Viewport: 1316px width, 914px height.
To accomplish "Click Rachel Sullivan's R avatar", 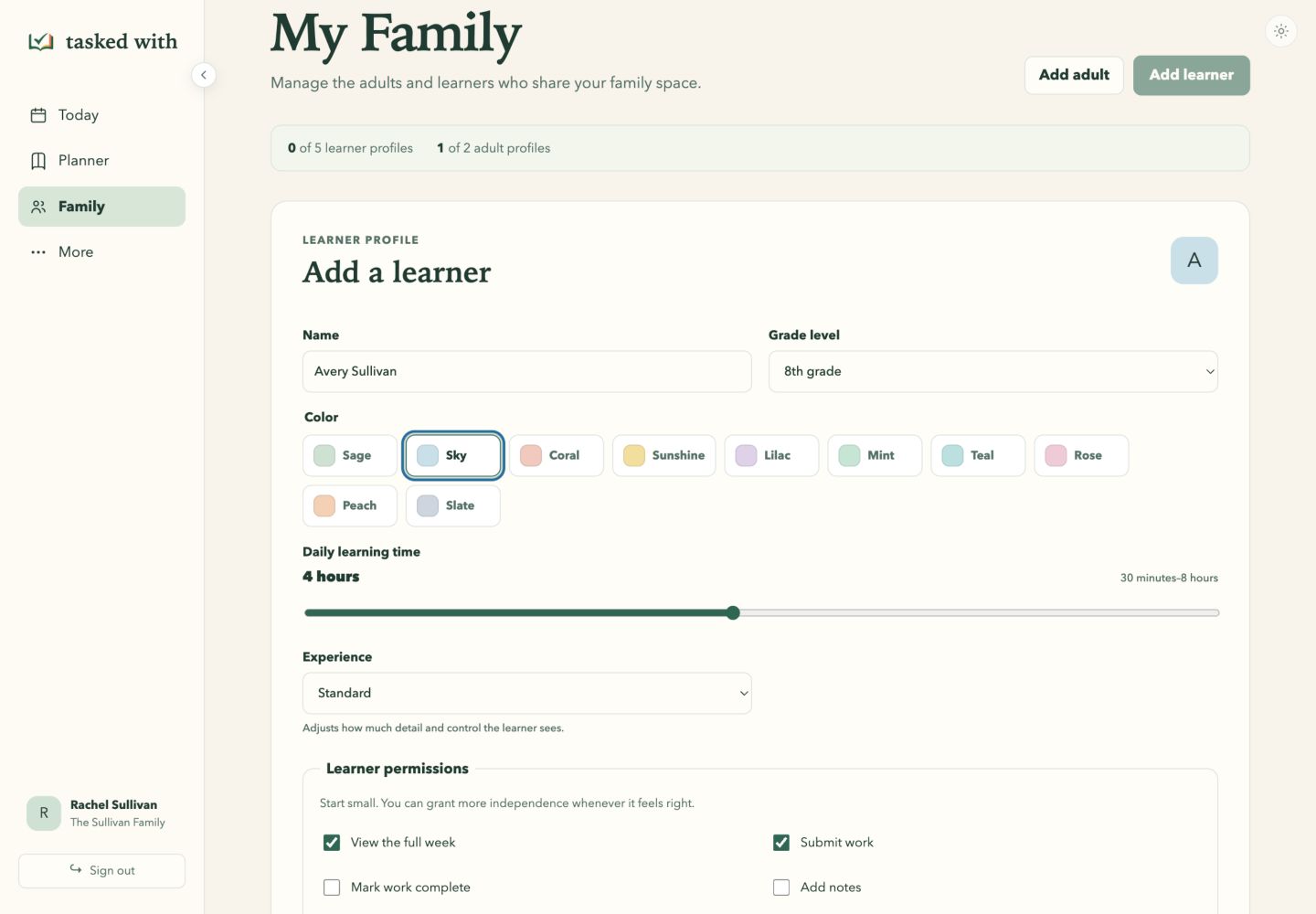I will pos(44,813).
